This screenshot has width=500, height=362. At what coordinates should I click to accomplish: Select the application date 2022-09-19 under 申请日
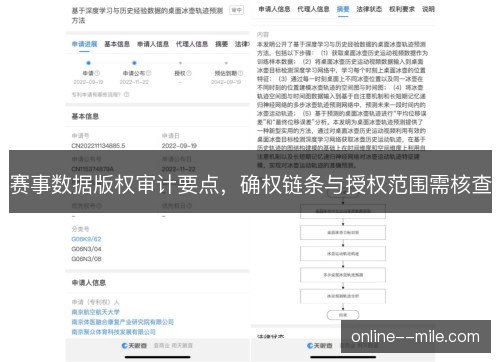179,146
